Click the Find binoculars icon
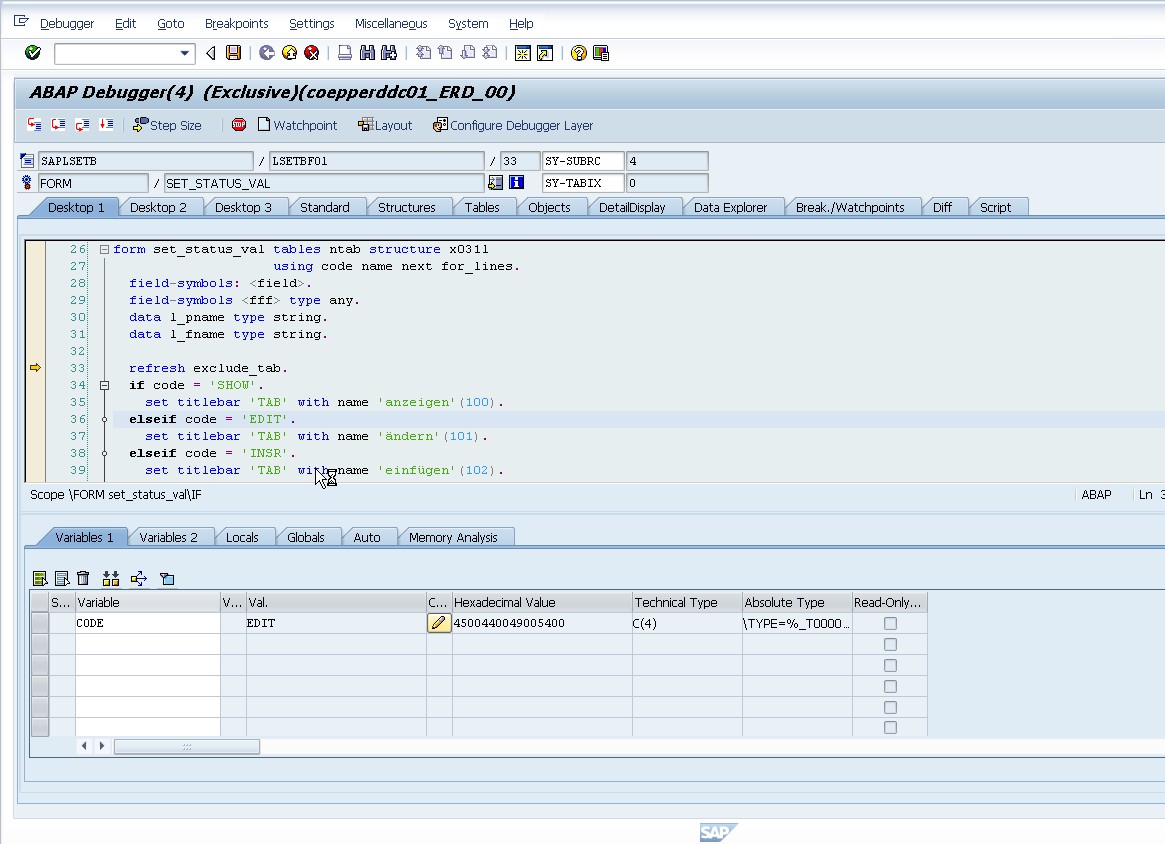Screen dimensions: 1165x844 [x=367, y=53]
